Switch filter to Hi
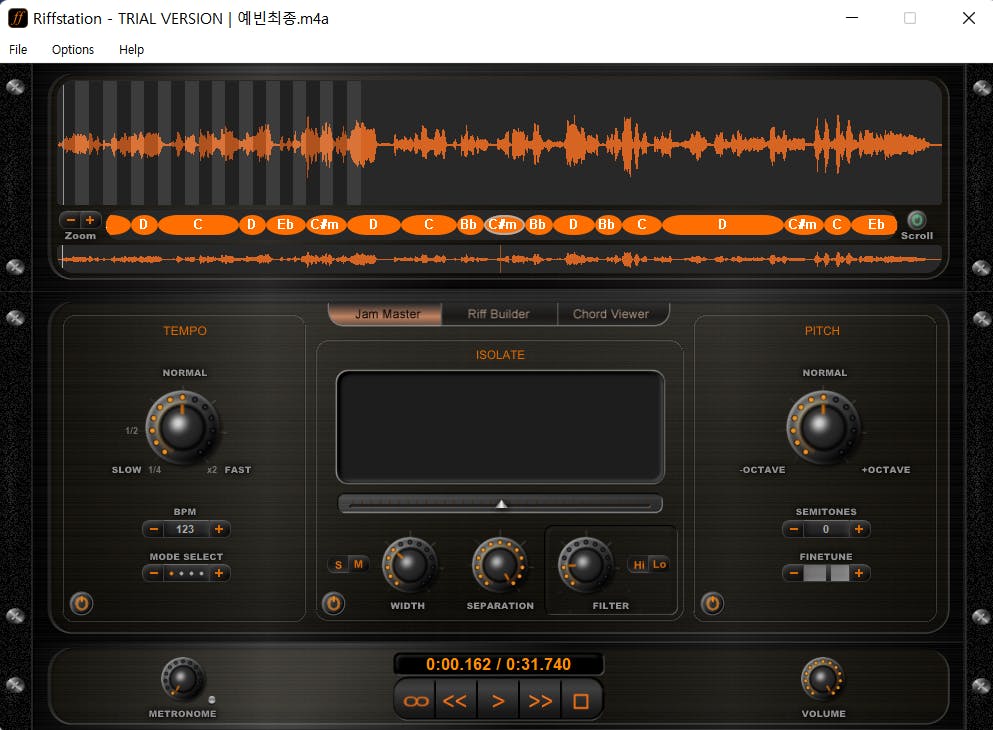The height and width of the screenshot is (730, 993). coord(639,564)
